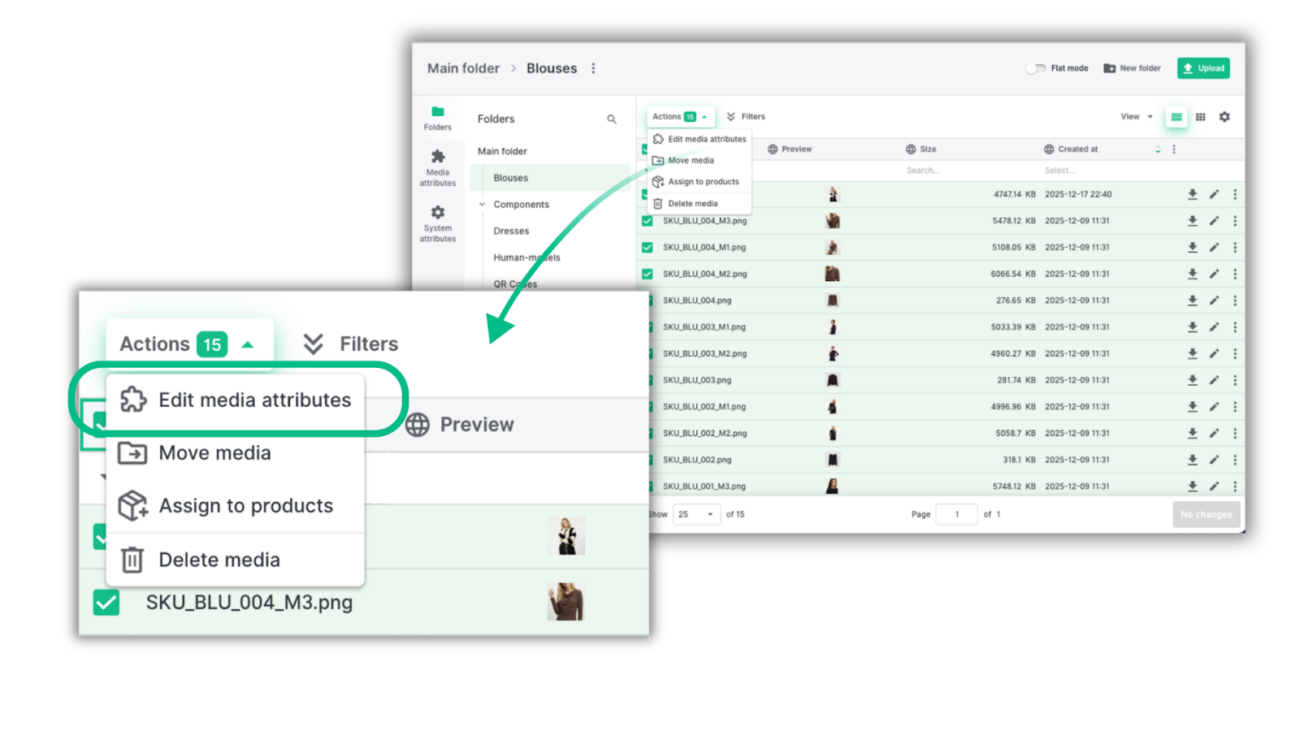1300x731 pixels.
Task: Select list view icon
Action: 1176,117
